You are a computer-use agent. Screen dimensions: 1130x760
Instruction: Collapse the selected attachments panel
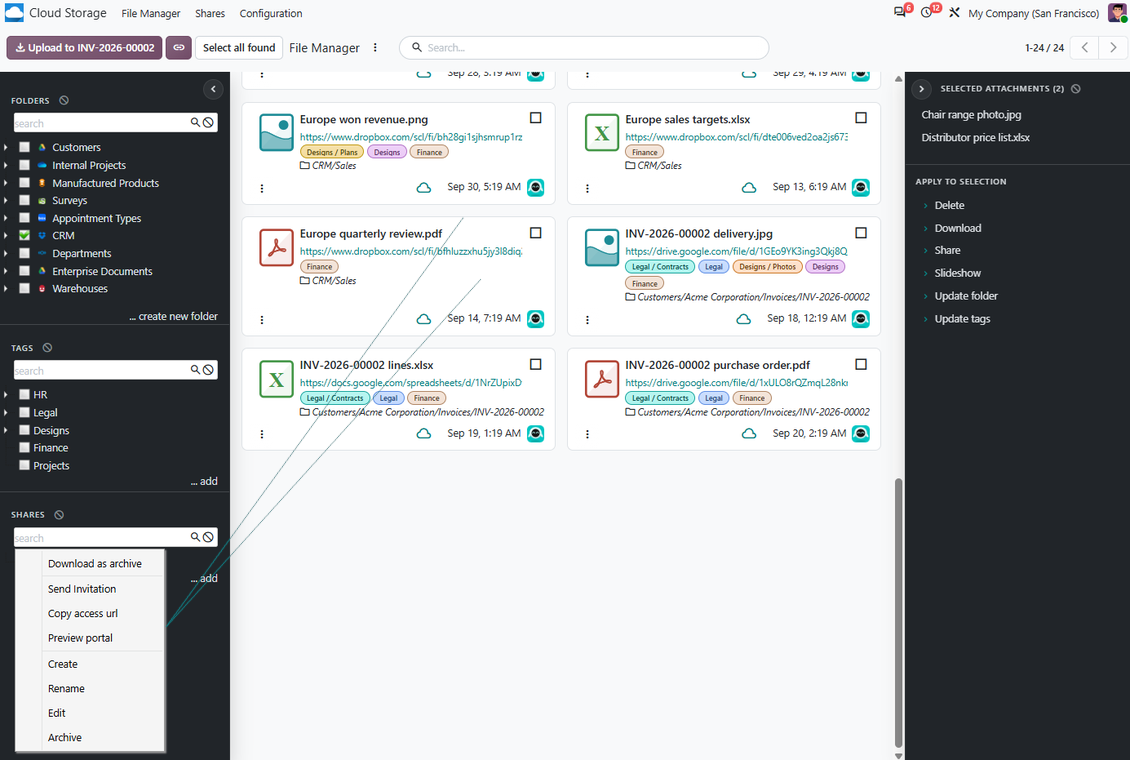click(x=921, y=89)
